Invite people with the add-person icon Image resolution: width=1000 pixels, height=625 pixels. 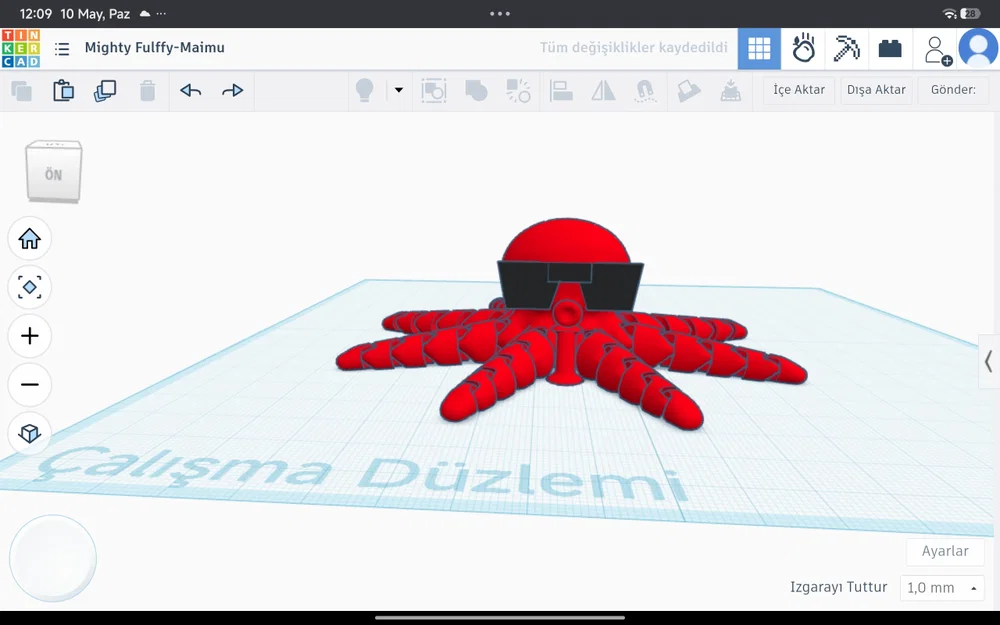(x=938, y=50)
